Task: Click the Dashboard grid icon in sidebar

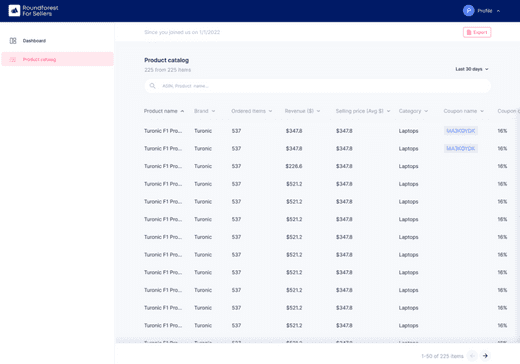Action: [x=13, y=41]
